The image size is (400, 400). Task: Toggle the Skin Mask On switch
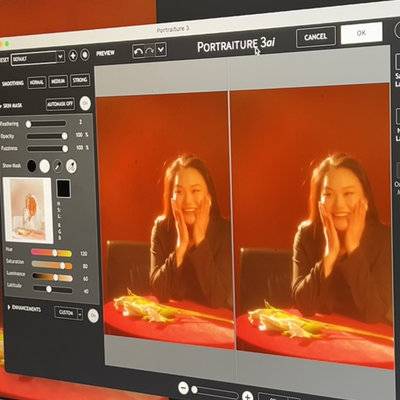pyautogui.click(x=85, y=103)
